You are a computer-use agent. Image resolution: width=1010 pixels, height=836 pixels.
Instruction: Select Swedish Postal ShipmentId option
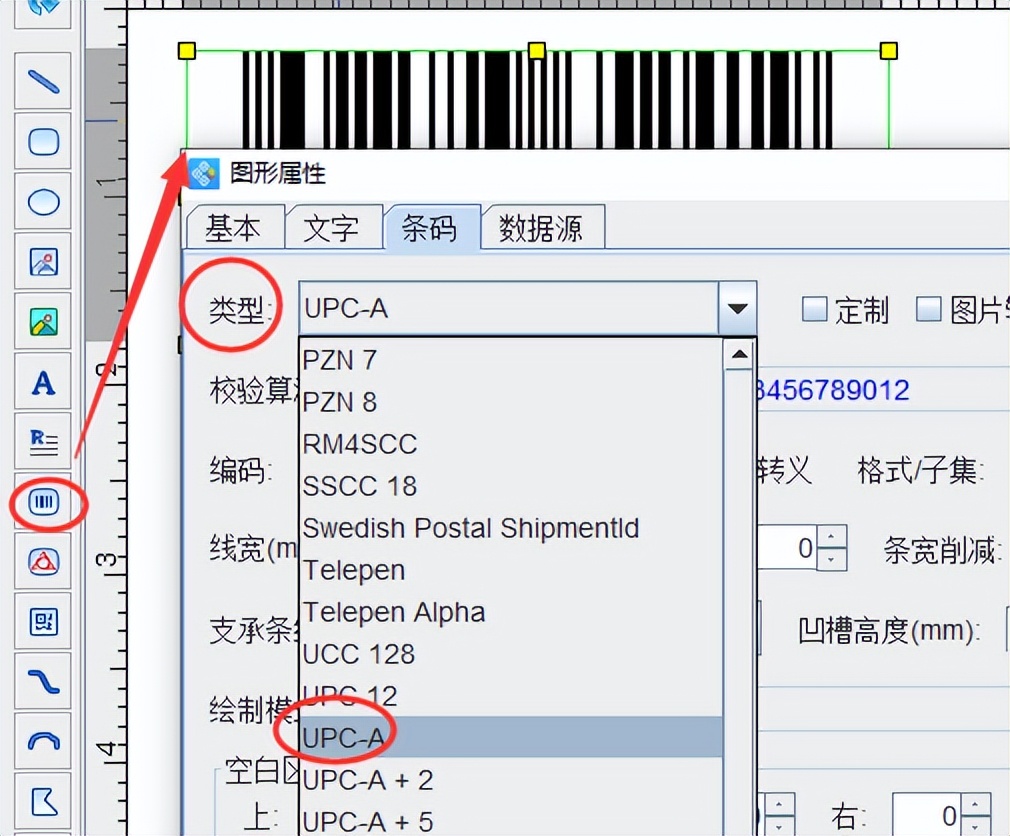511,528
